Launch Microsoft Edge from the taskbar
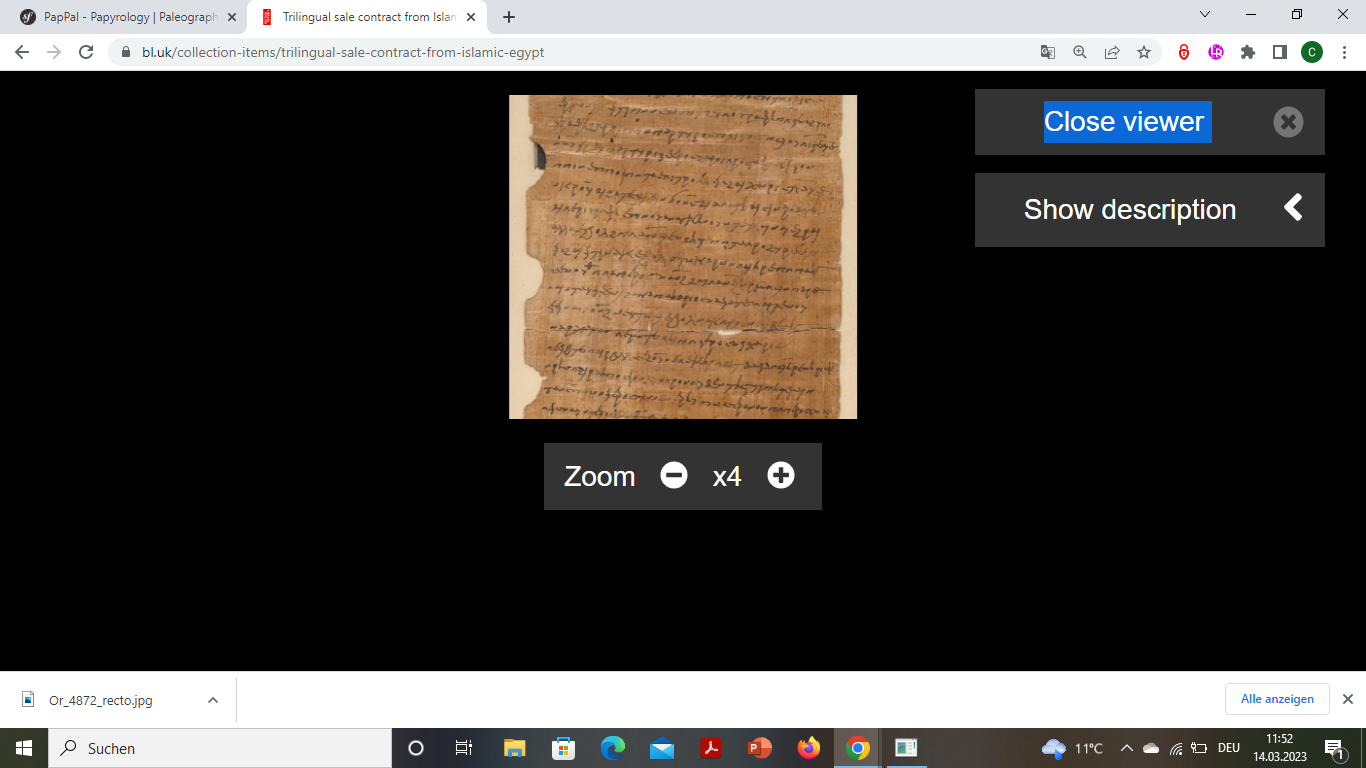The image size is (1366, 768). pos(612,748)
